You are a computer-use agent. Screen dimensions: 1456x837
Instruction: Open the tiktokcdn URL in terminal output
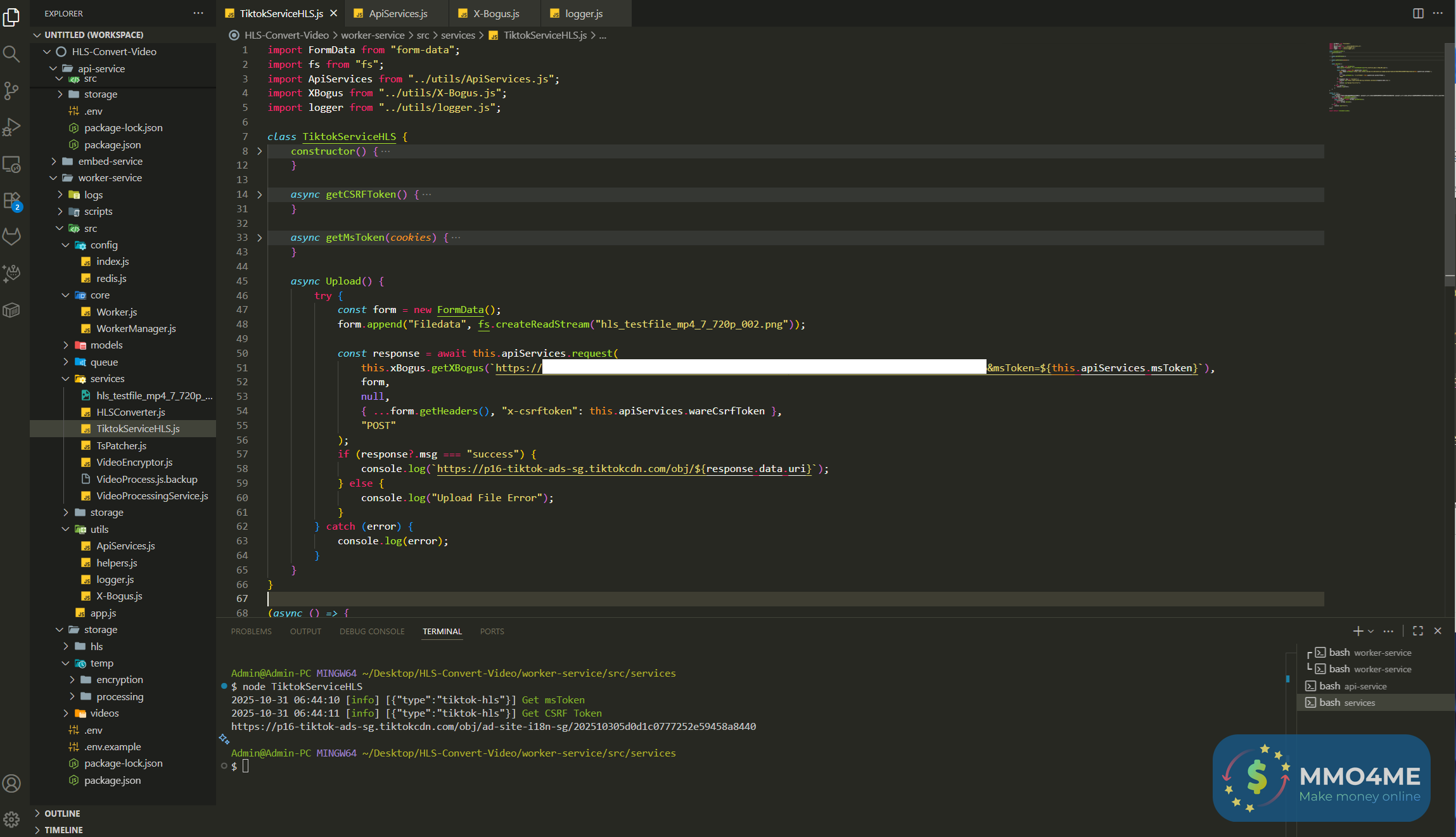(493, 727)
